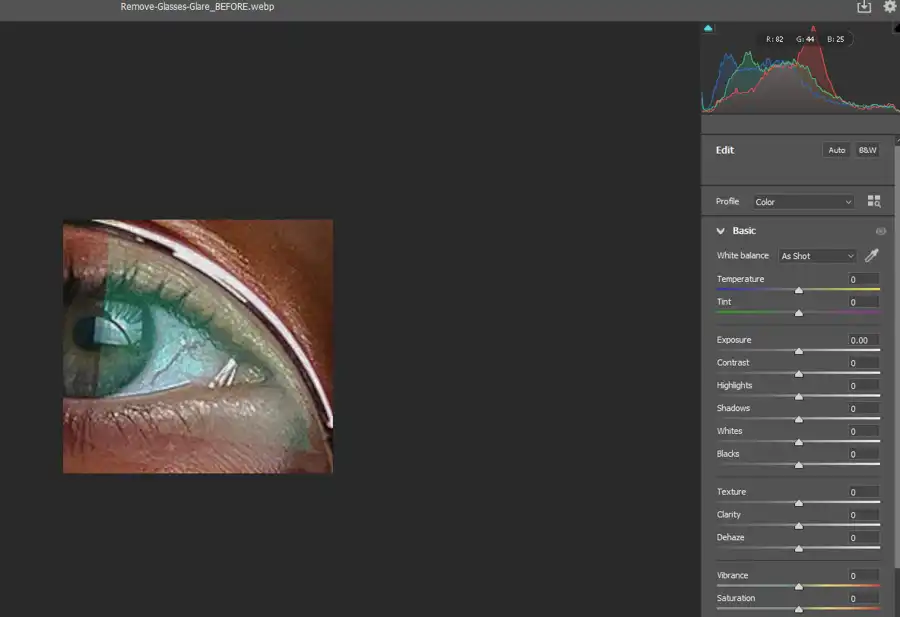Screen dimensions: 900x617
Task: Click the G: 44 readout in histogram
Action: coord(805,40)
